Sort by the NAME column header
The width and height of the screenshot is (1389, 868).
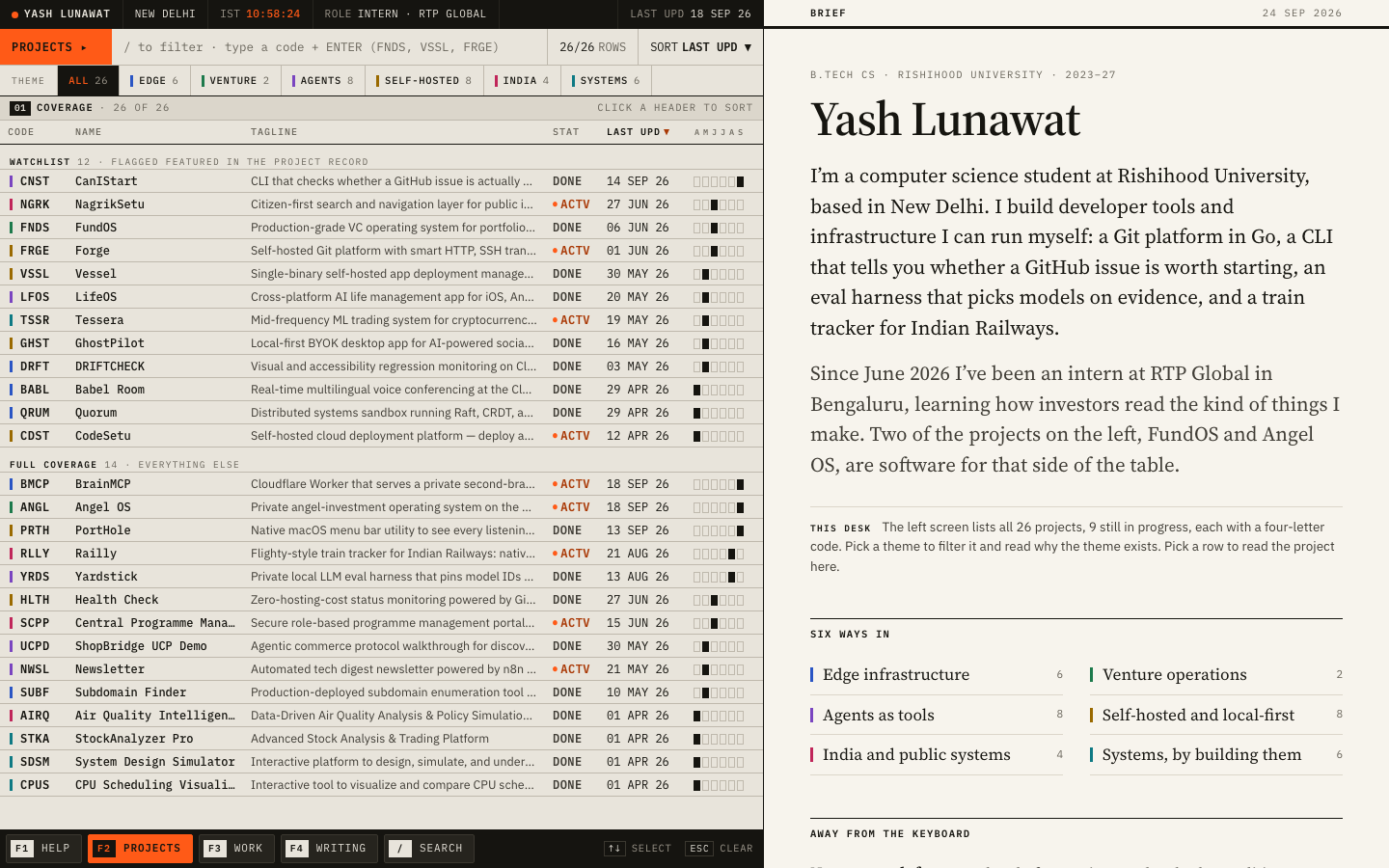[x=89, y=132]
